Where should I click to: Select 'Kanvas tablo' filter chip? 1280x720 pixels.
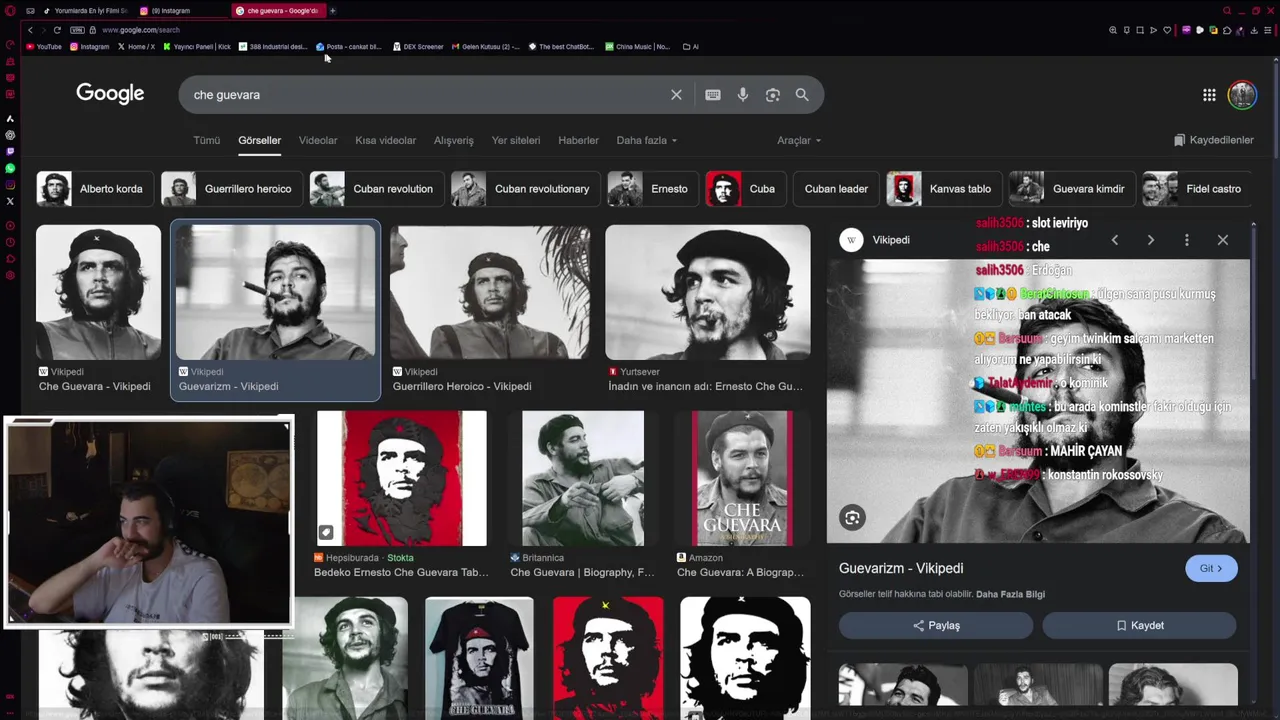coord(943,188)
